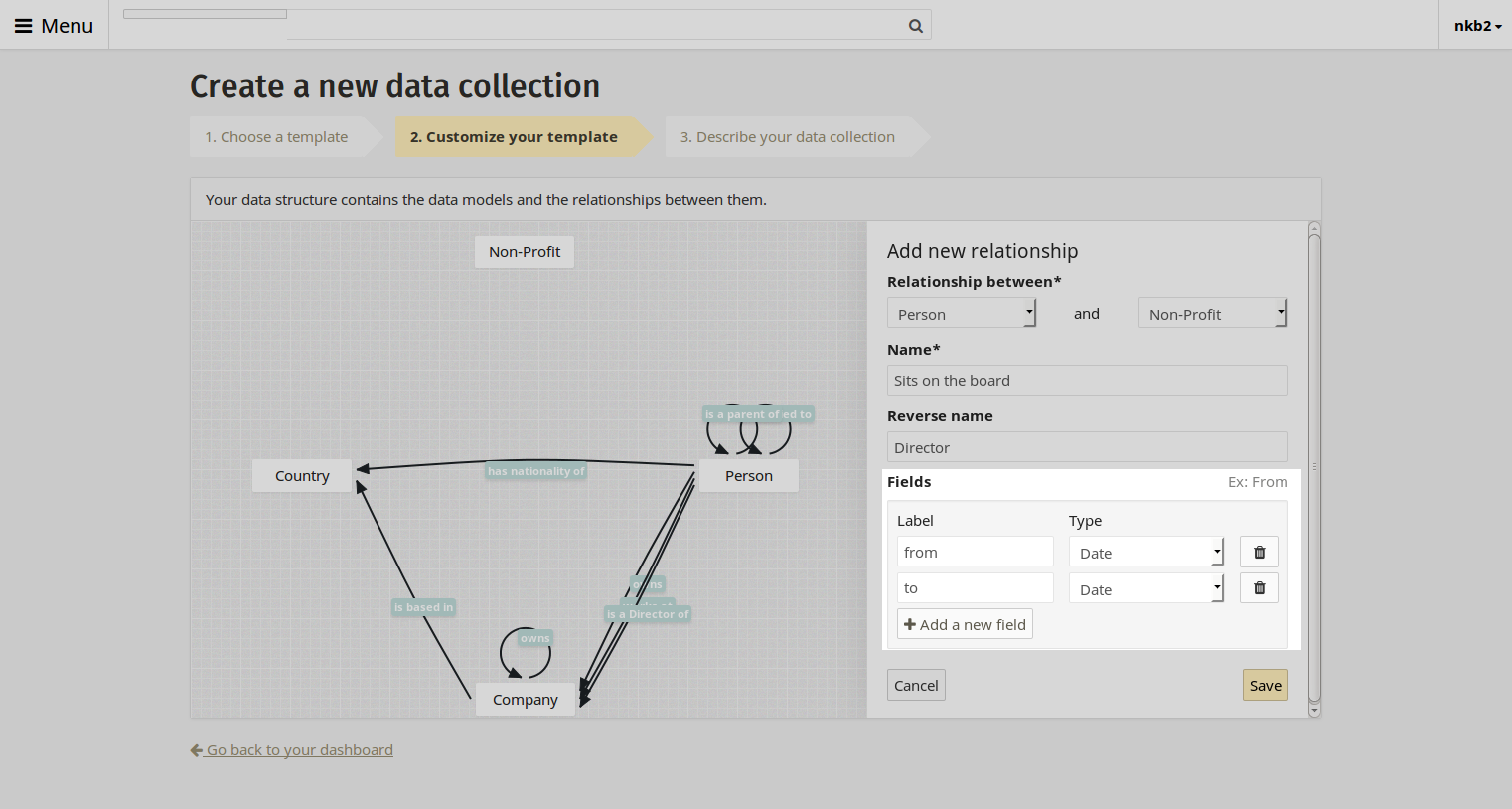Open the nkb2 user account menu
Screen dimensions: 1512x809
(1477, 26)
